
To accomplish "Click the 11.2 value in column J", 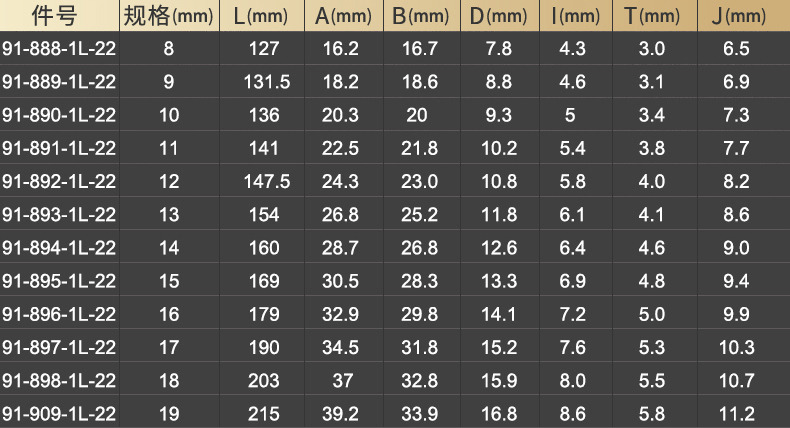I will (736, 413).
